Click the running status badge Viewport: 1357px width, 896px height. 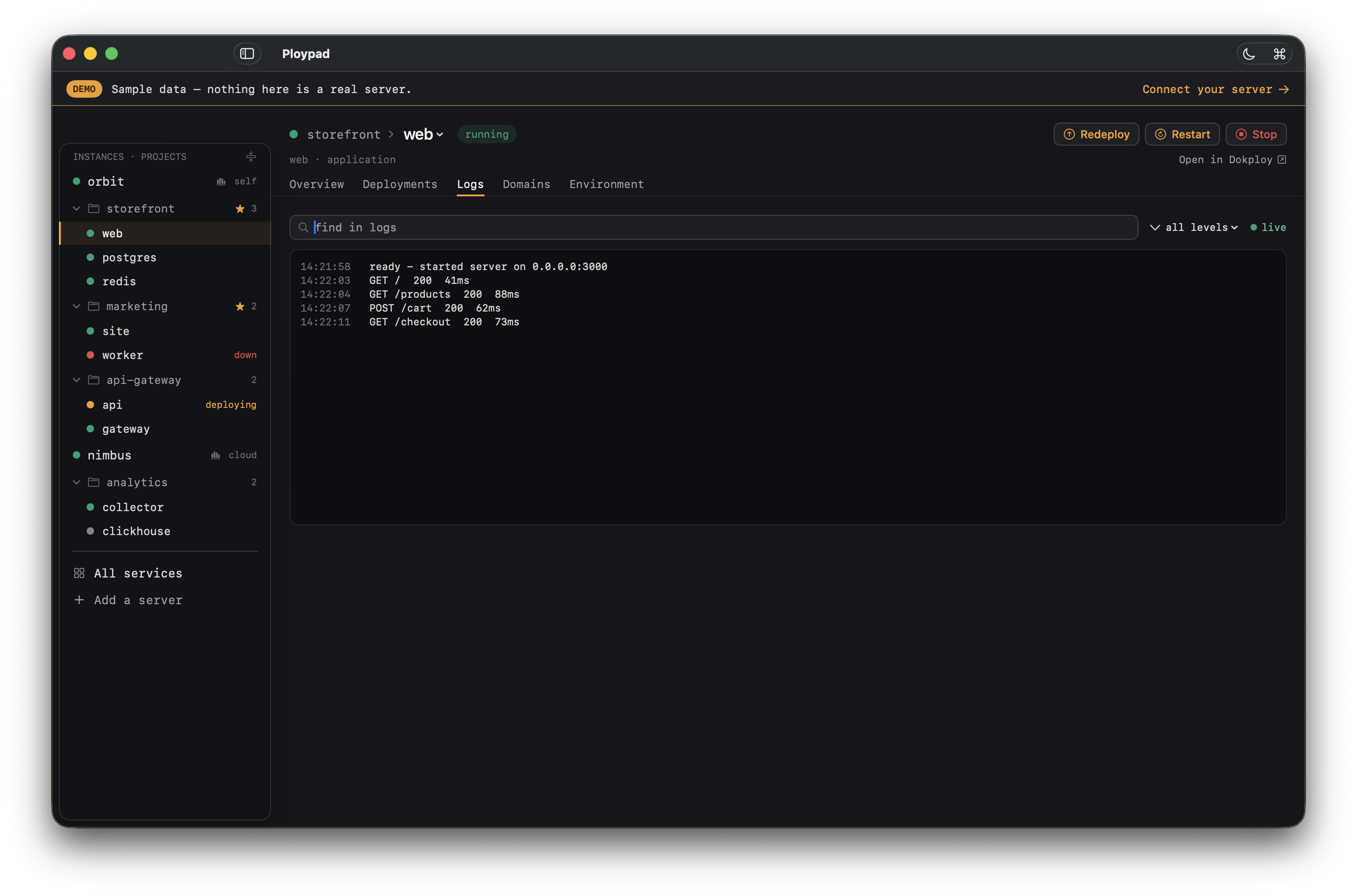[487, 134]
